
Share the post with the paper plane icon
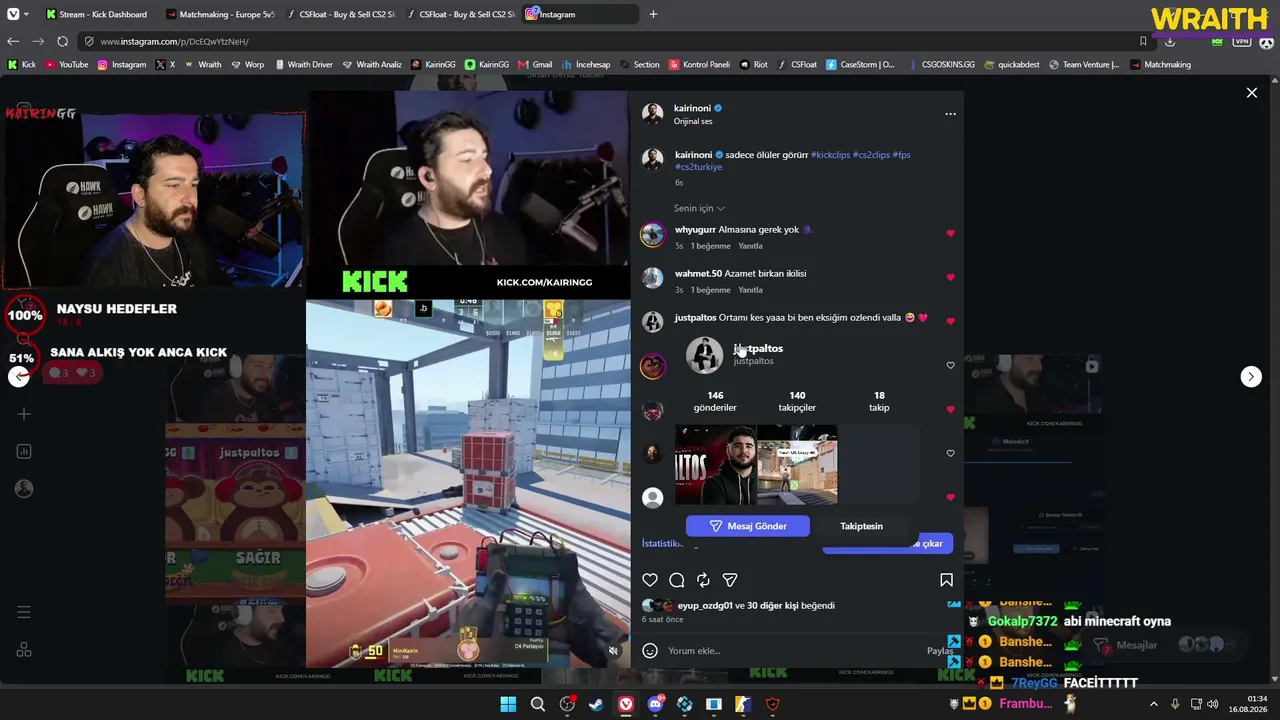[x=730, y=580]
